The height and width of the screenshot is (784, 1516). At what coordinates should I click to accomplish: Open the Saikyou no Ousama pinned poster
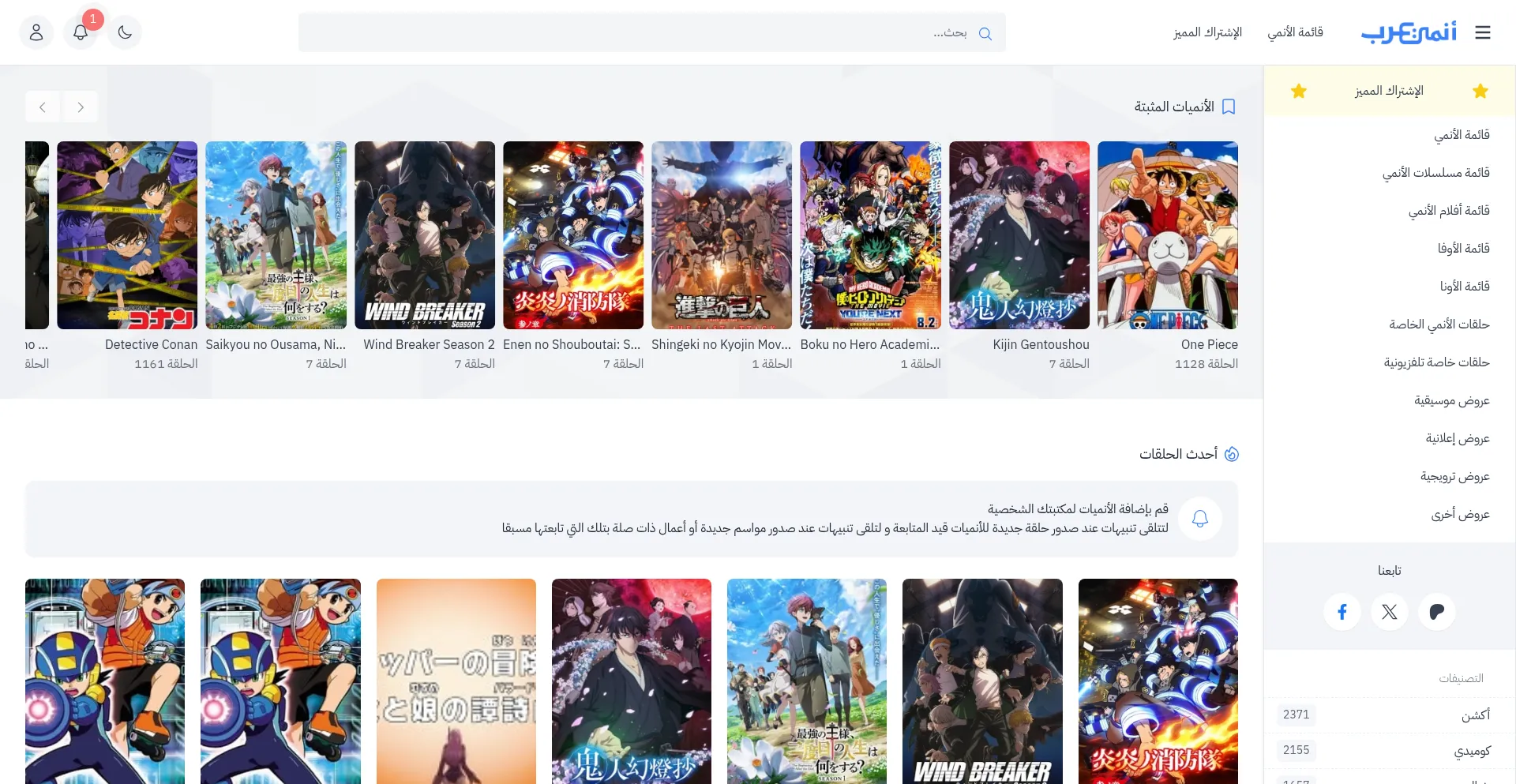click(x=276, y=235)
